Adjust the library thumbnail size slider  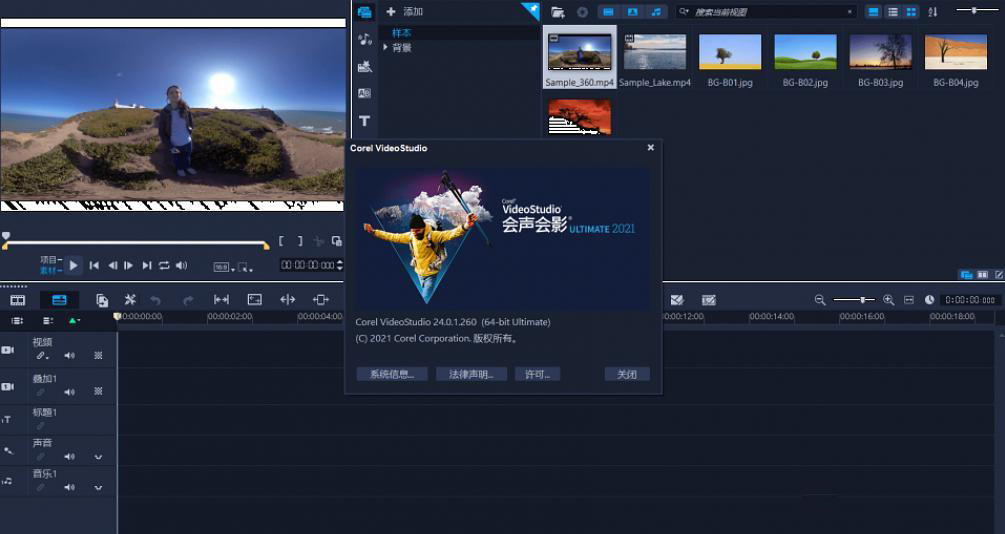pyautogui.click(x=975, y=10)
